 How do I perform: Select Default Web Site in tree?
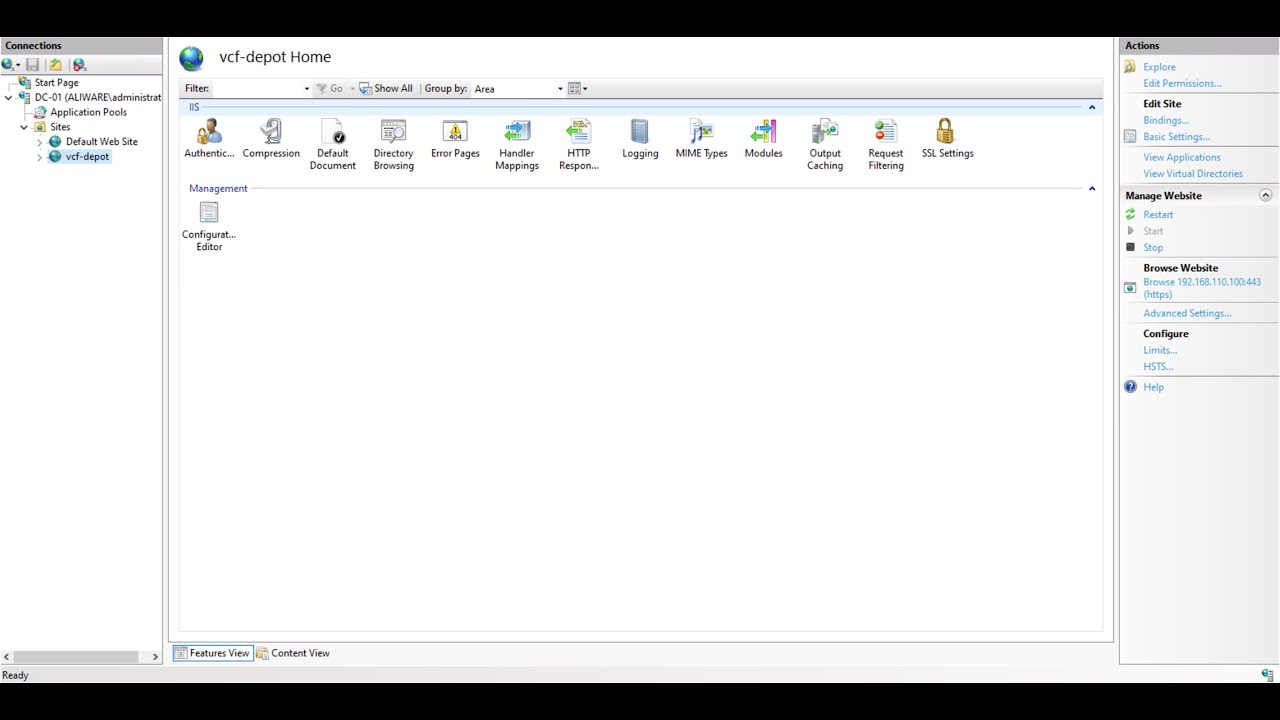101,142
